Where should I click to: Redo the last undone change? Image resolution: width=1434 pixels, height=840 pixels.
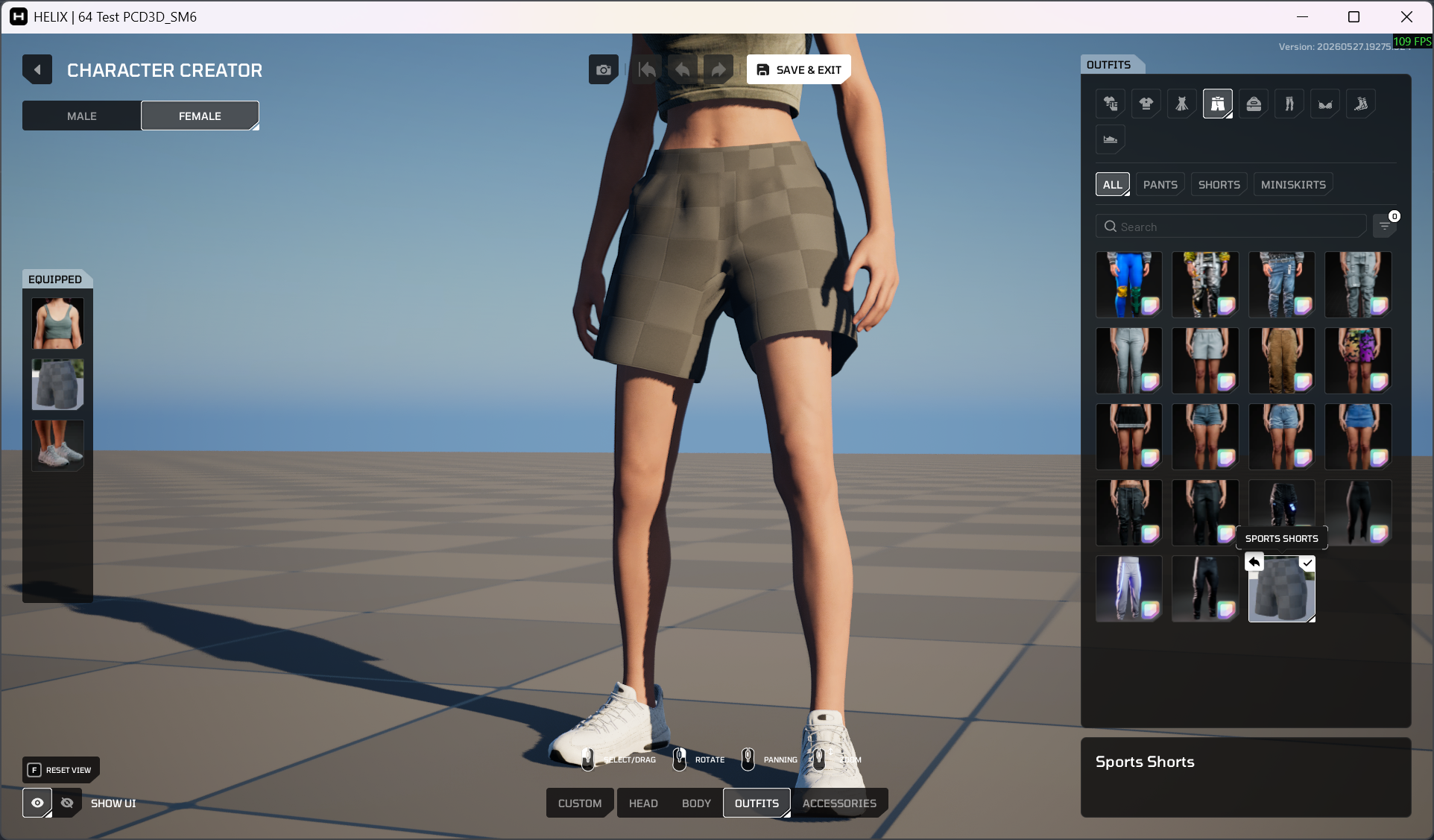point(718,70)
